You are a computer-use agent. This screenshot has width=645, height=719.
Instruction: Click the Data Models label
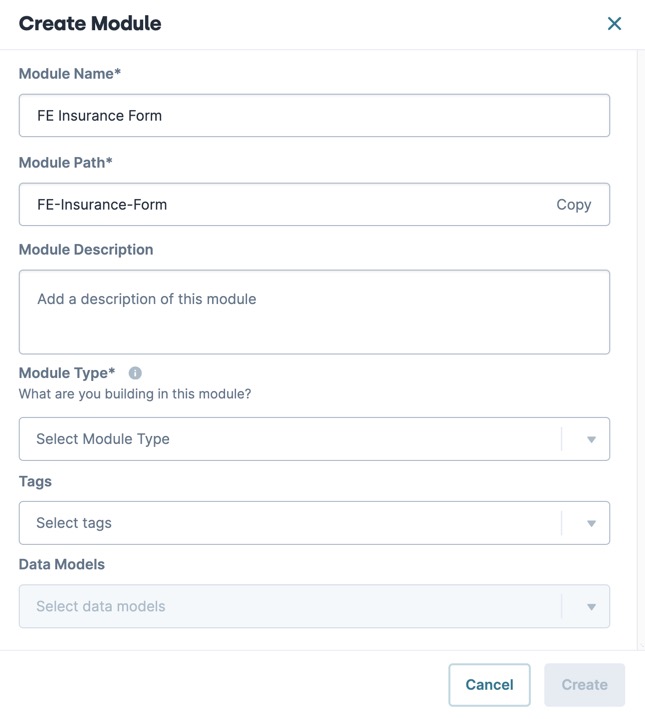[61, 564]
